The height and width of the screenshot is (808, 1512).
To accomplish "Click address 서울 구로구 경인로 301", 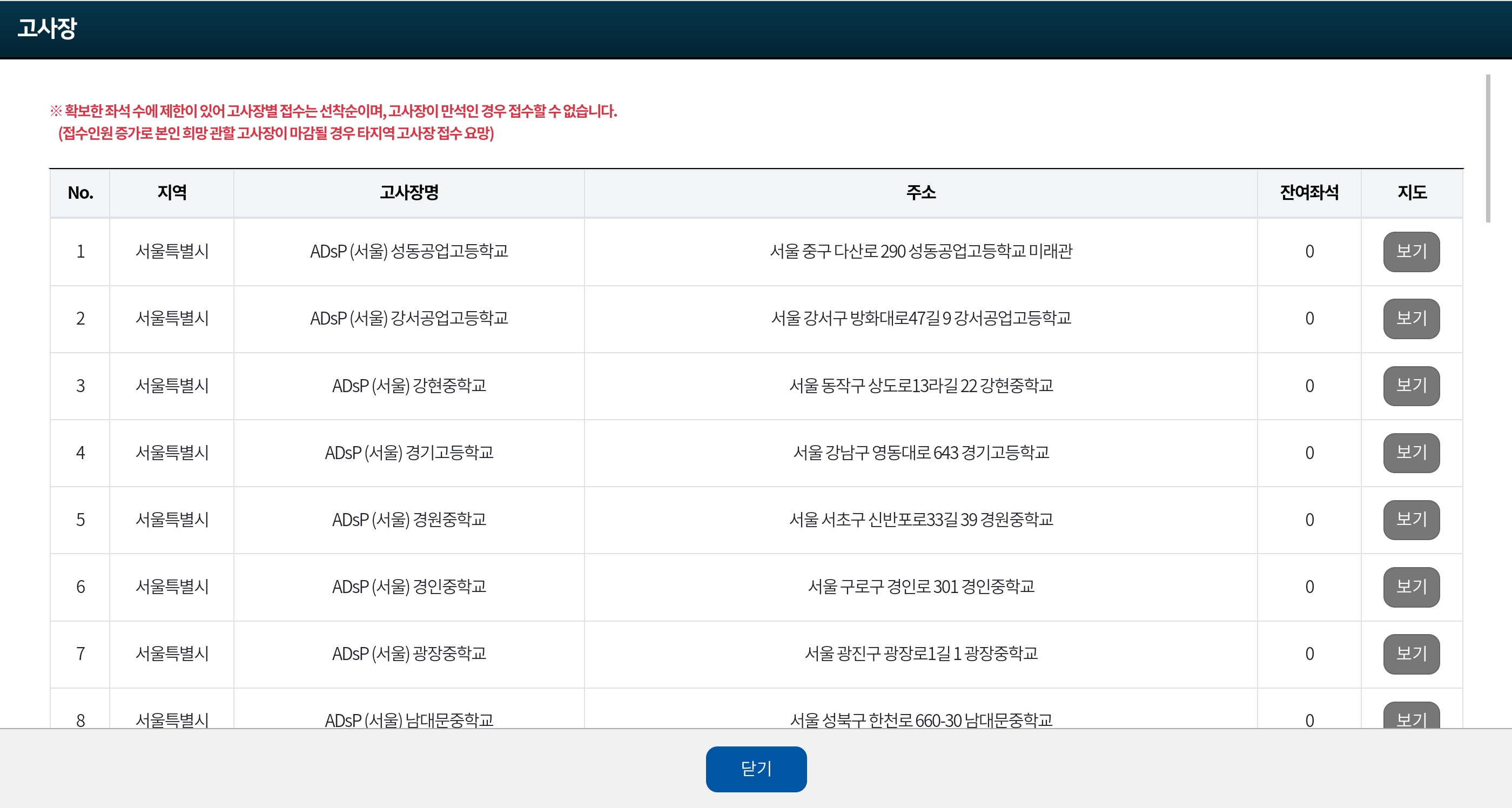I will (x=920, y=587).
